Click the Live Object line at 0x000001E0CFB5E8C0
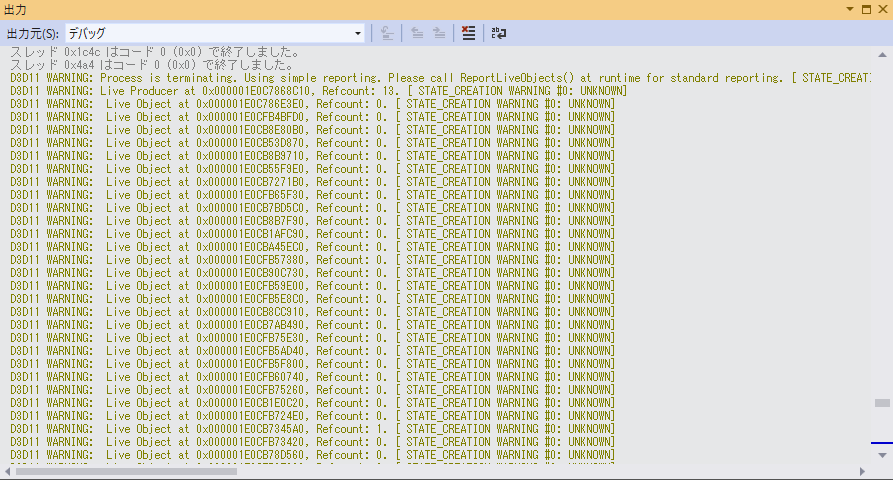This screenshot has height=480, width=893. click(x=313, y=300)
